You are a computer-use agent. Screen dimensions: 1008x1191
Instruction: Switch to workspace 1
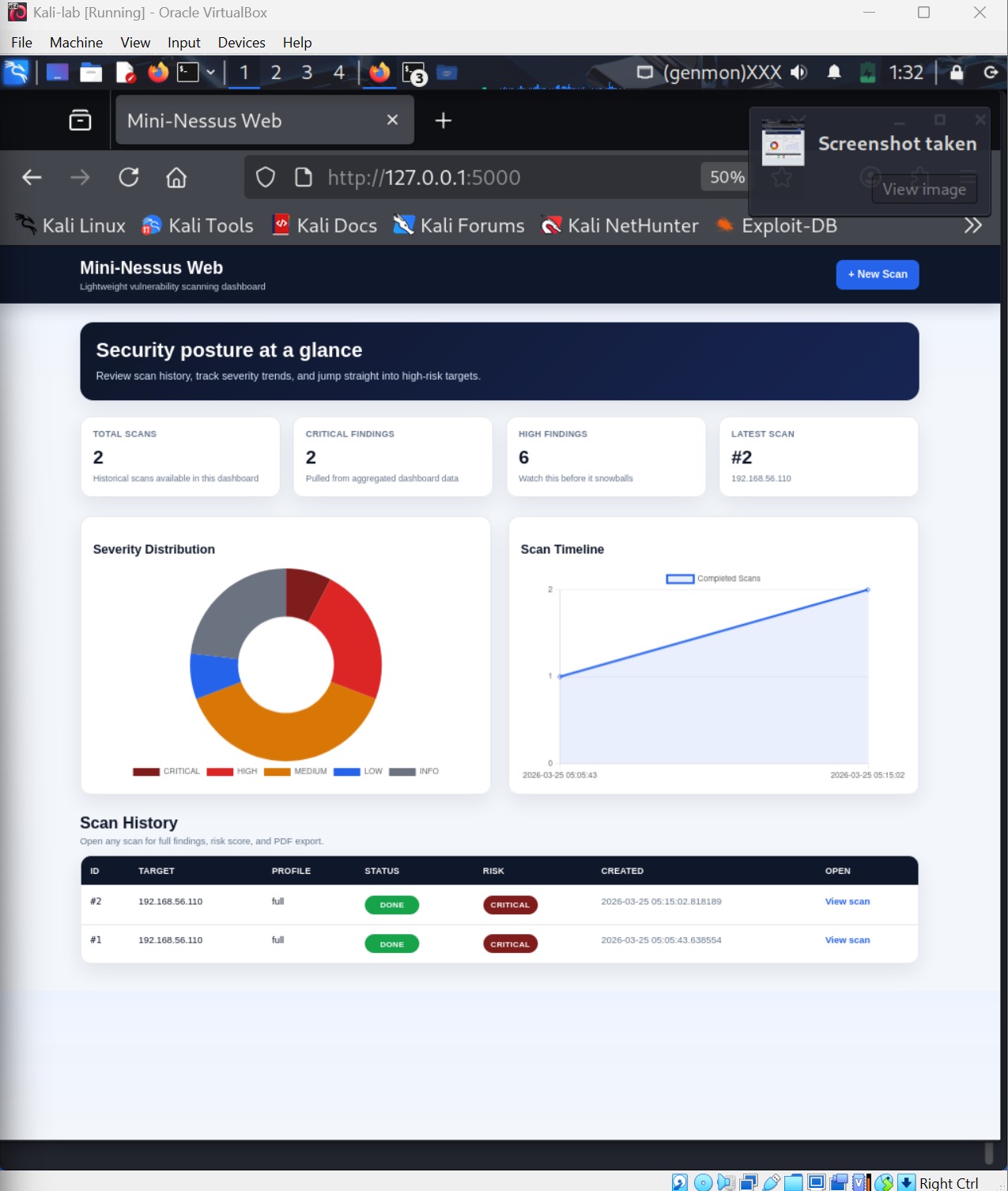click(x=244, y=73)
